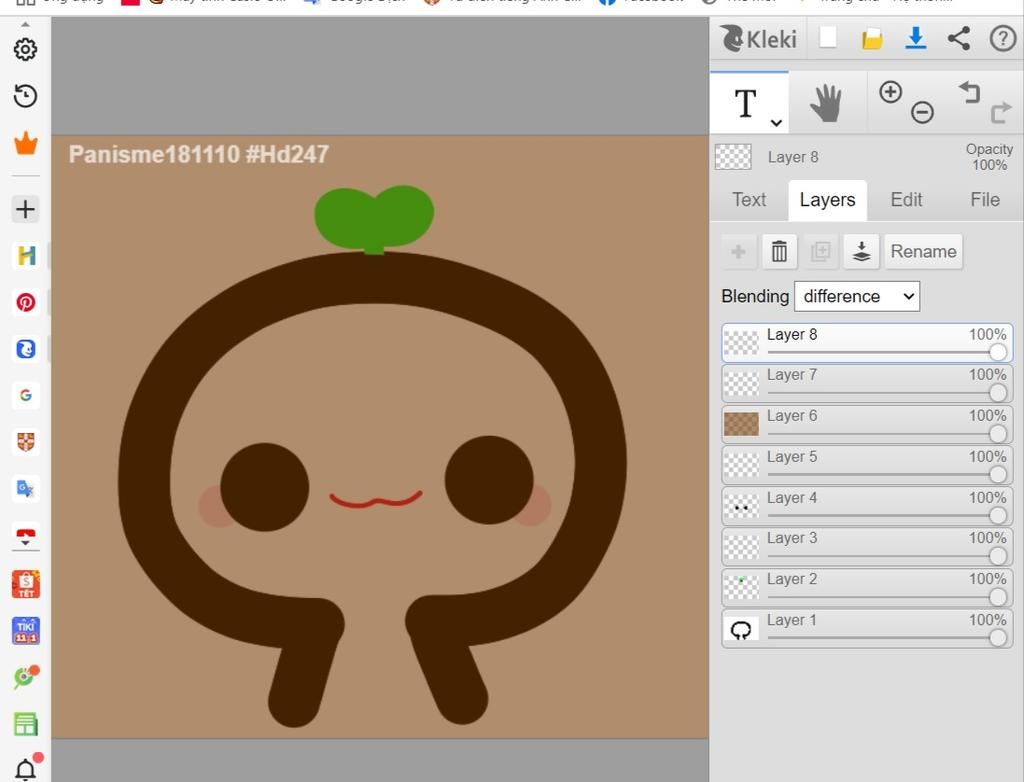
Task: Open the yellow-teal H sidebar shortcut
Action: pos(25,255)
